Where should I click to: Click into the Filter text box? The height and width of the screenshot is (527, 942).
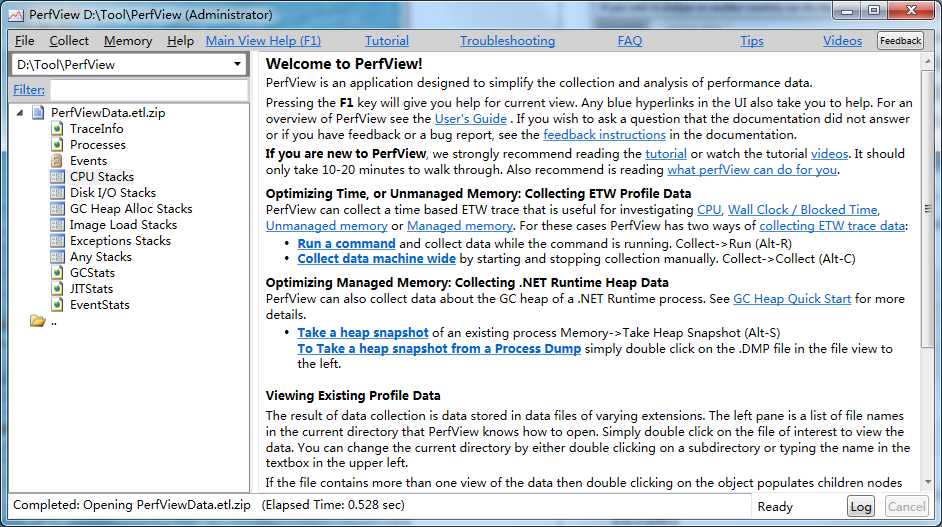[149, 90]
